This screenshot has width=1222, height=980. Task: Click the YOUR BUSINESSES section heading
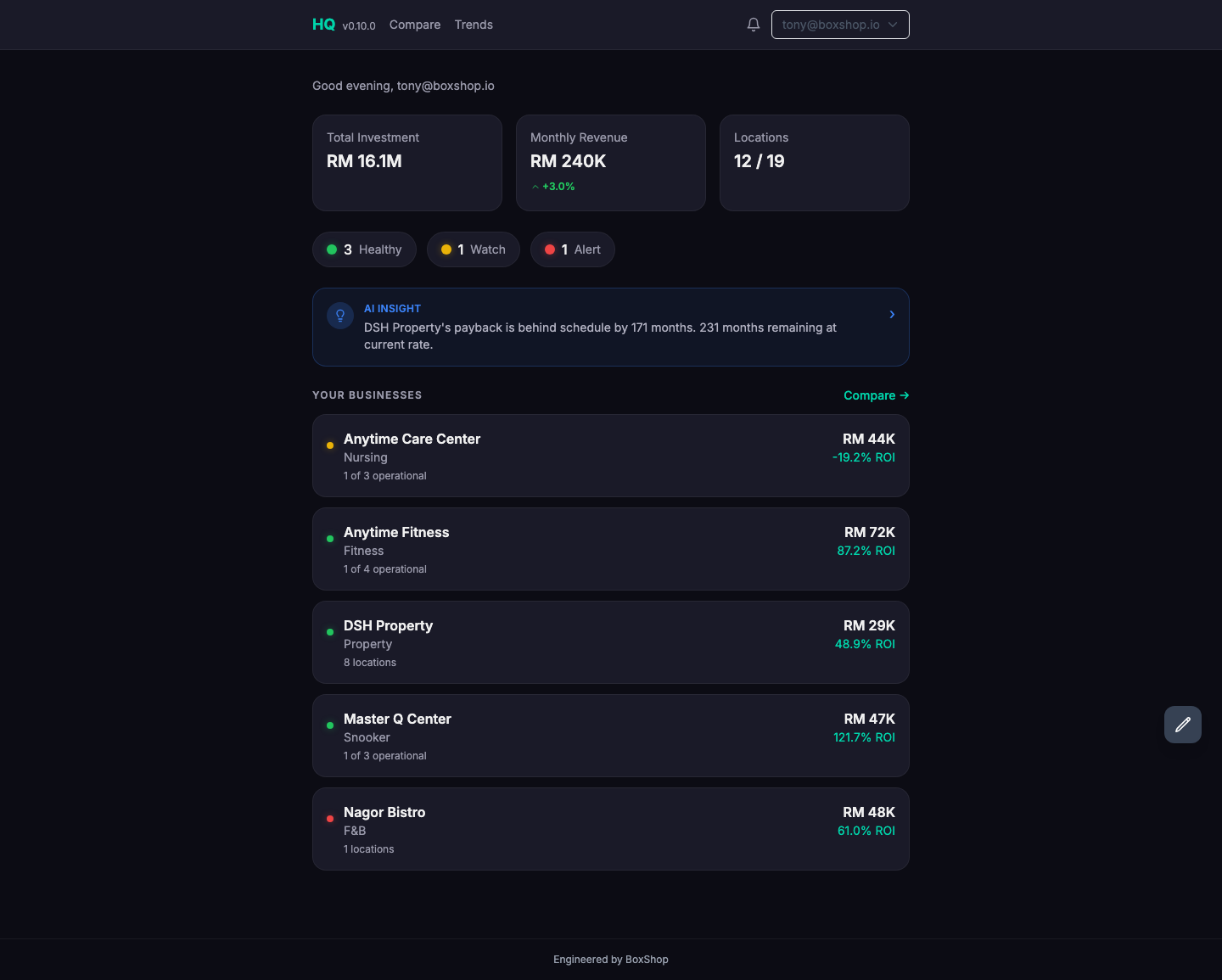pos(367,395)
